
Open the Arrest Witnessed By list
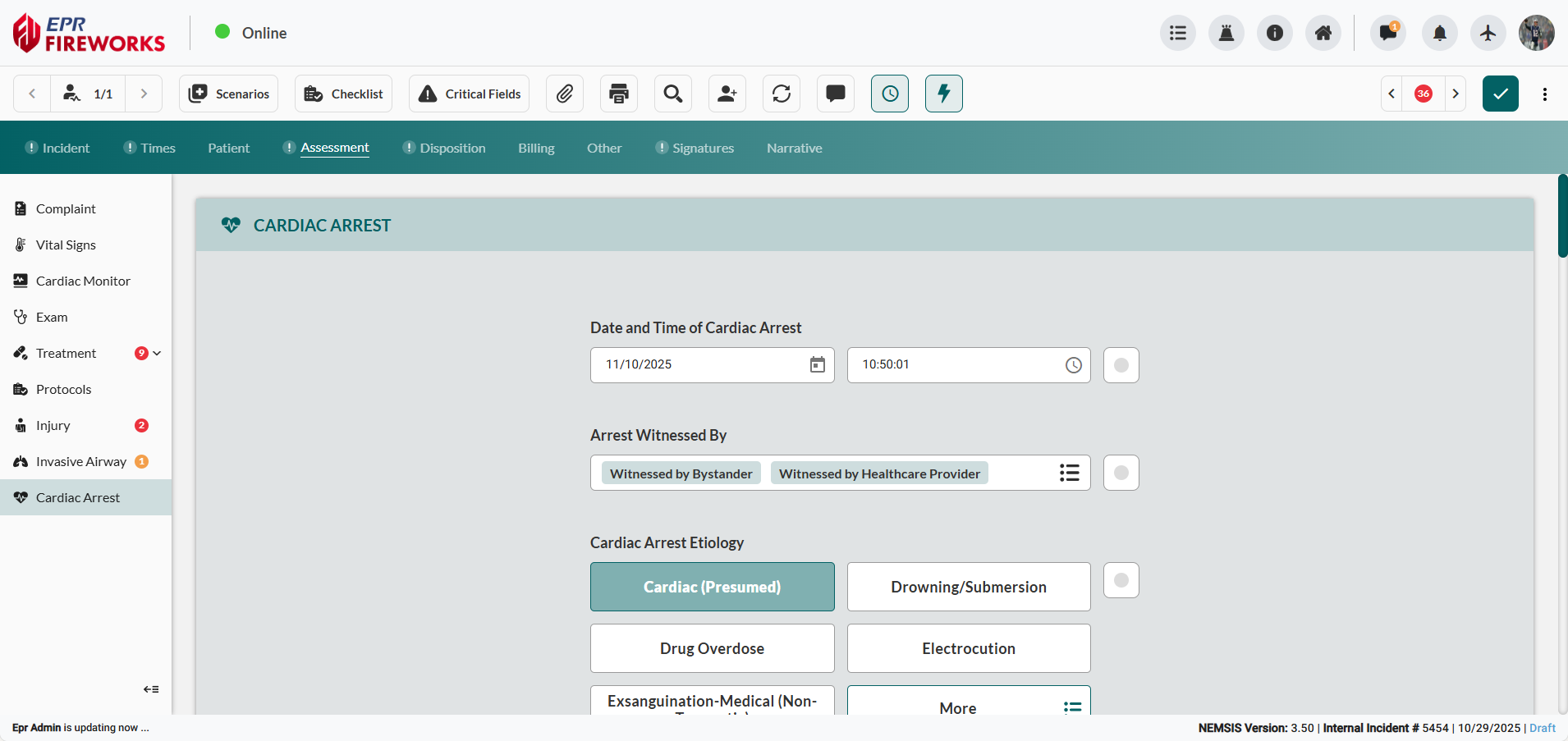tap(1069, 473)
